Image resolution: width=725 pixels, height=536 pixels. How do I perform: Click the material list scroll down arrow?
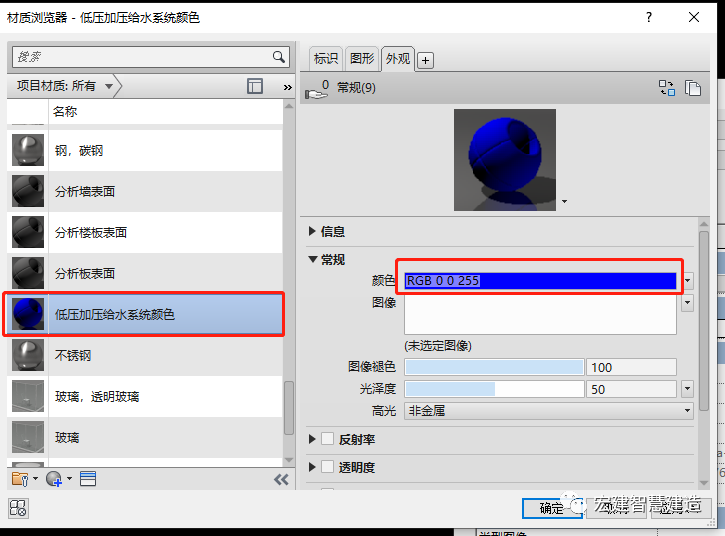coord(289,460)
